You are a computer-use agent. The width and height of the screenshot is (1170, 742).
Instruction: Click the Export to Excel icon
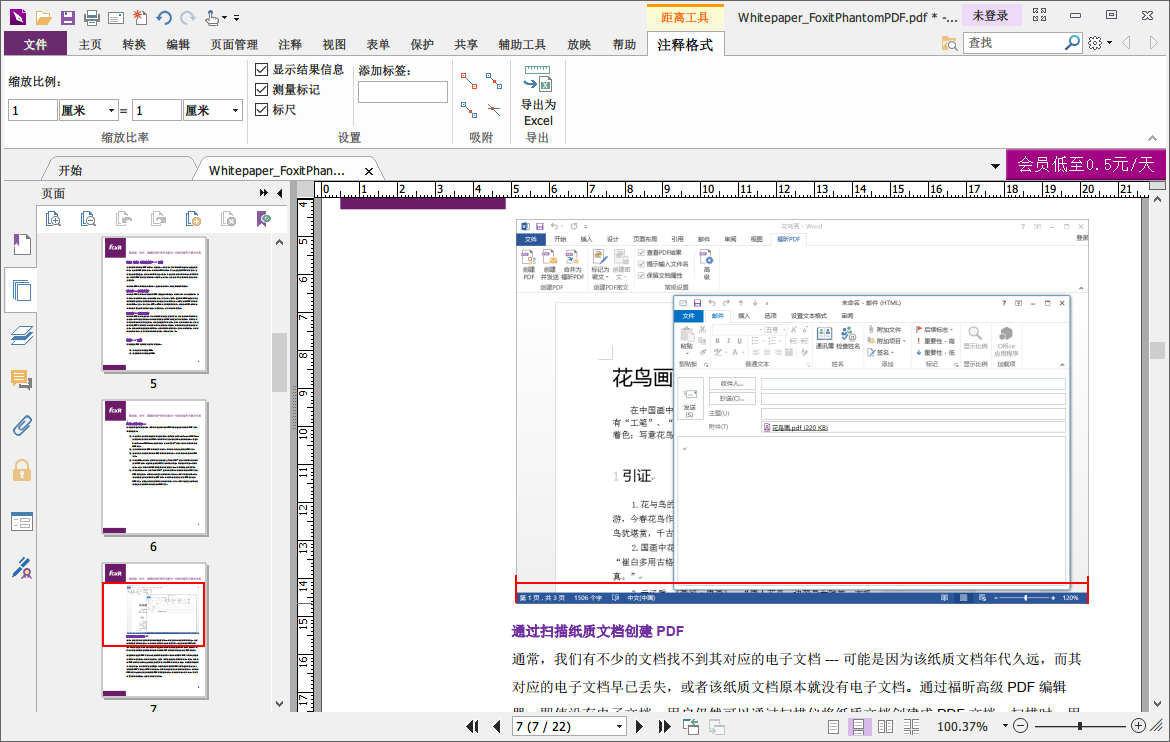[x=538, y=95]
